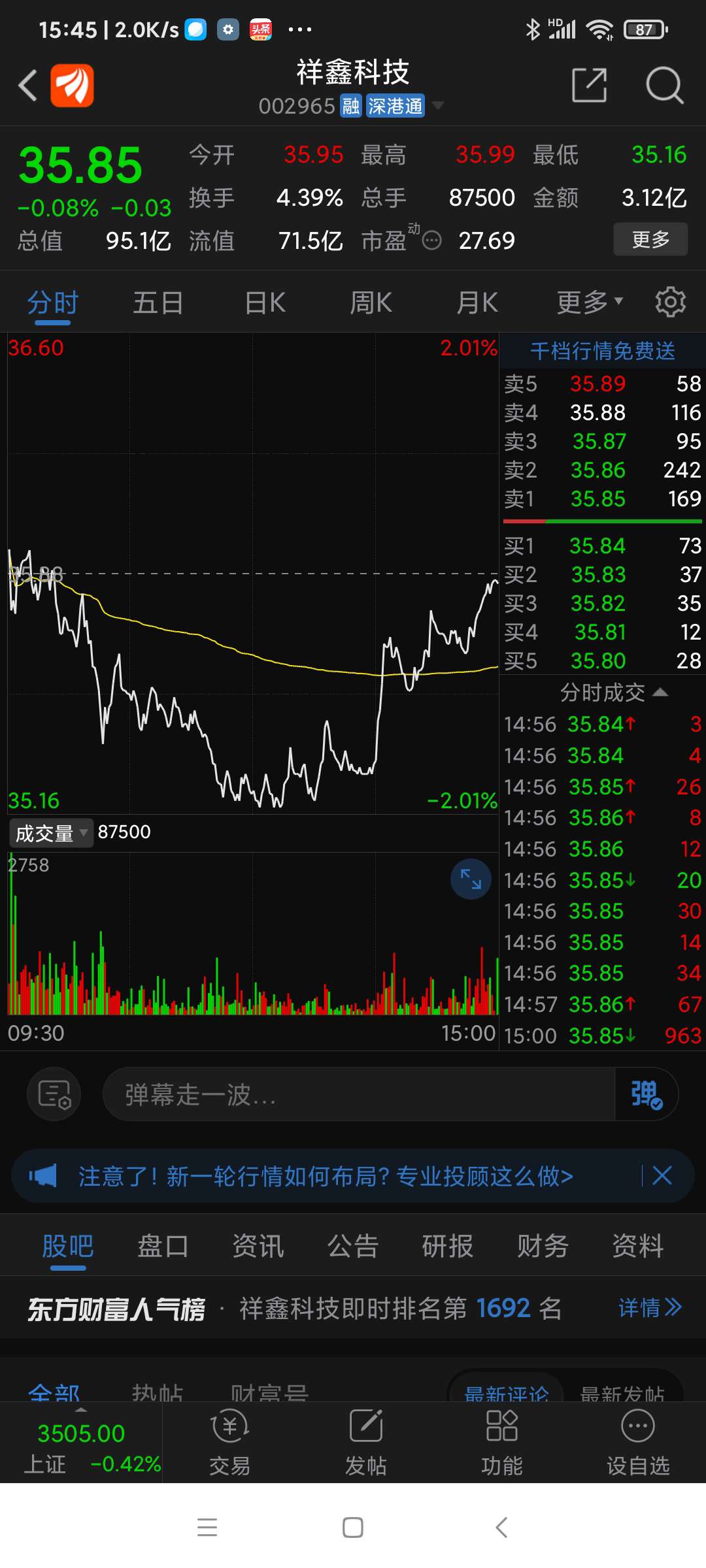Go back with the top-left arrow
Viewport: 706px width, 1568px height.
(x=27, y=86)
